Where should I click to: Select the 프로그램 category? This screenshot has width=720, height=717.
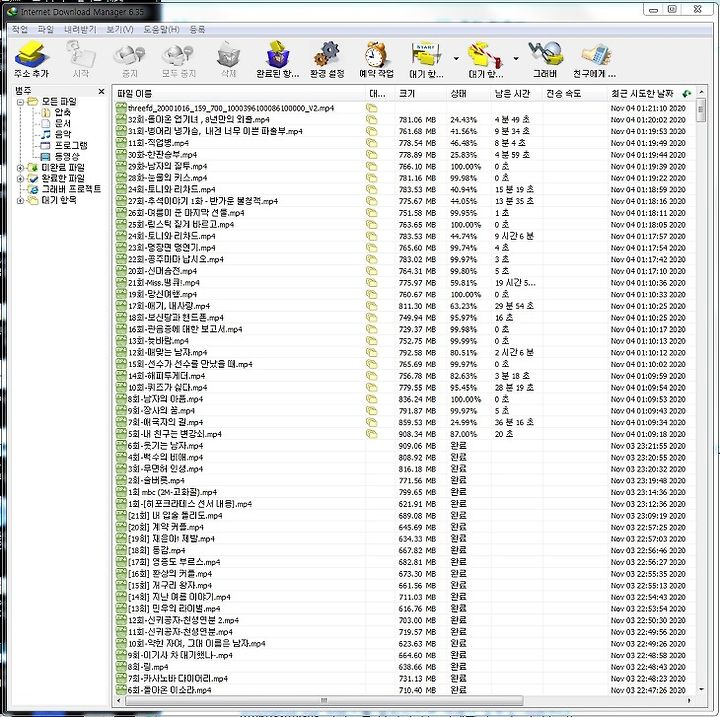pos(71,145)
